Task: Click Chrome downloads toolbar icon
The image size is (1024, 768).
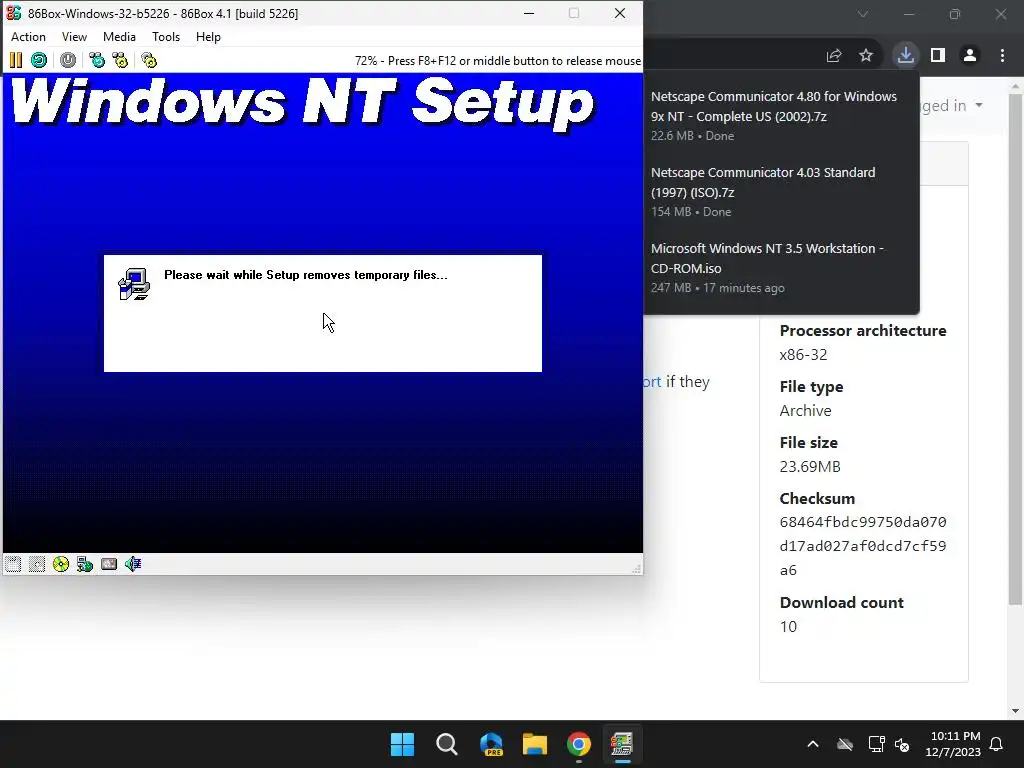Action: coord(906,56)
